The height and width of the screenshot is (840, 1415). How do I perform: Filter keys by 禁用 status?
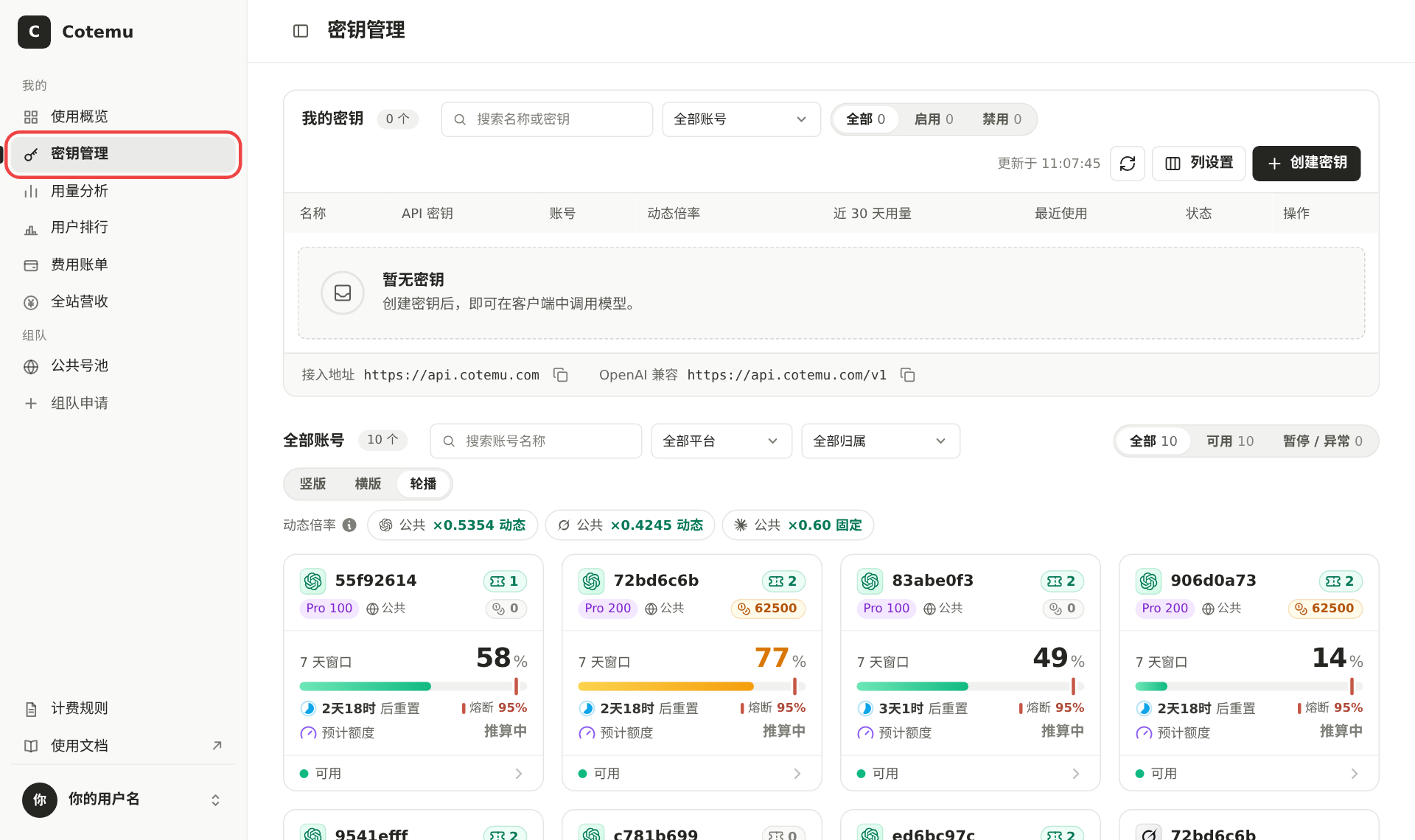1002,119
